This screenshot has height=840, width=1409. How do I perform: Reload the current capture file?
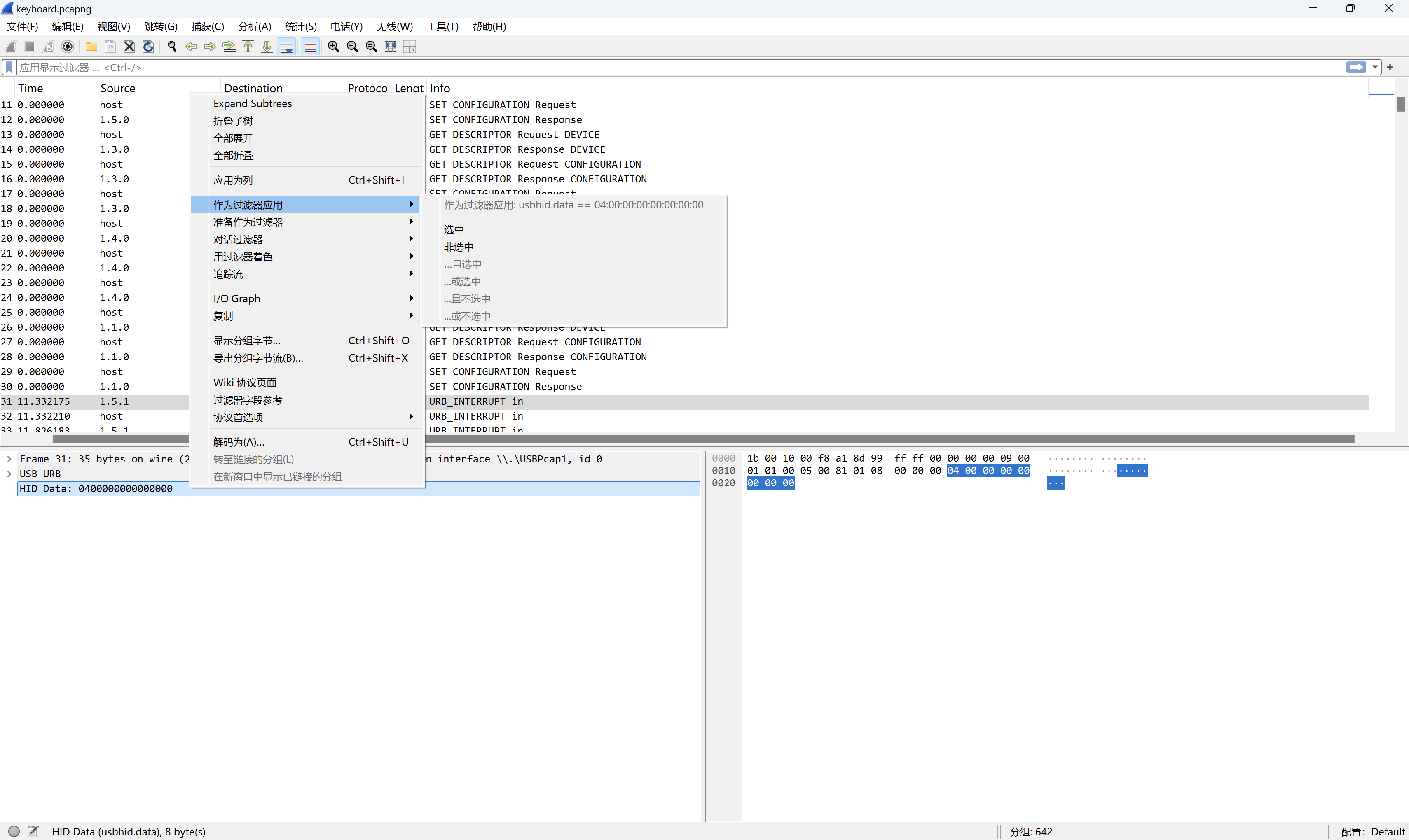point(148,47)
